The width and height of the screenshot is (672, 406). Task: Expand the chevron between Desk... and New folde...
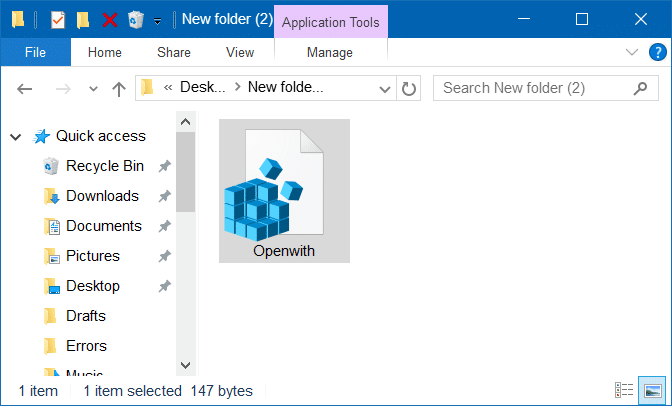point(237,87)
